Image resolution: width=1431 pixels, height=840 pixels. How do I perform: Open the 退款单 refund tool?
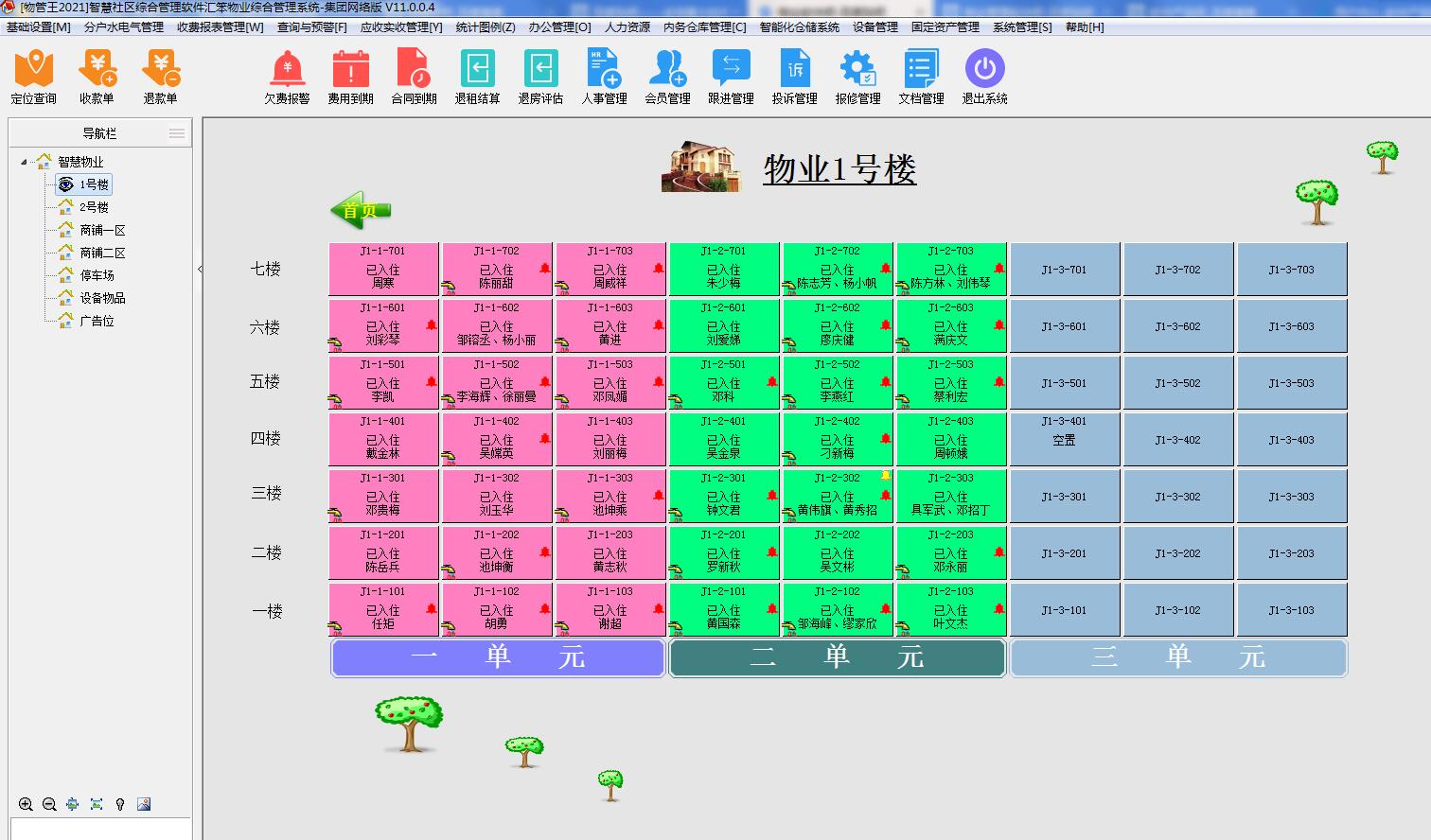160,77
